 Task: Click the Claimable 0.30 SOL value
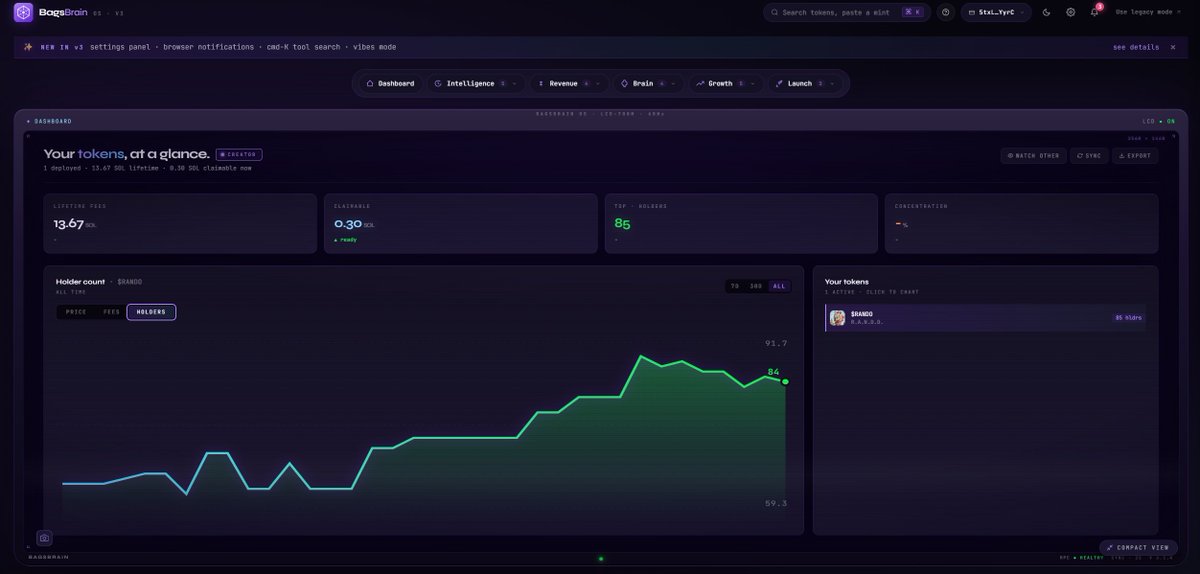354,224
